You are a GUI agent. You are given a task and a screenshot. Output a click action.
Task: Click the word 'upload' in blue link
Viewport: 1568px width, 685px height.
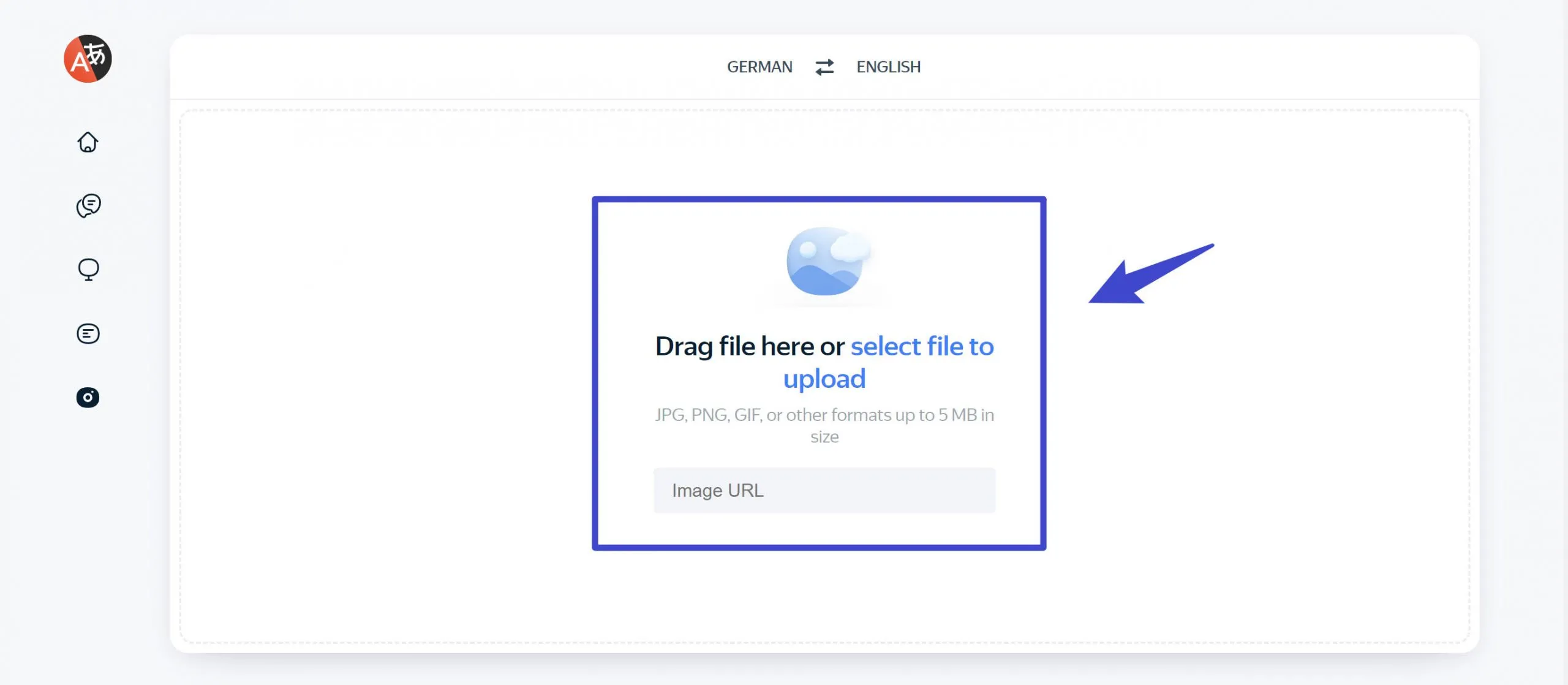tap(824, 379)
